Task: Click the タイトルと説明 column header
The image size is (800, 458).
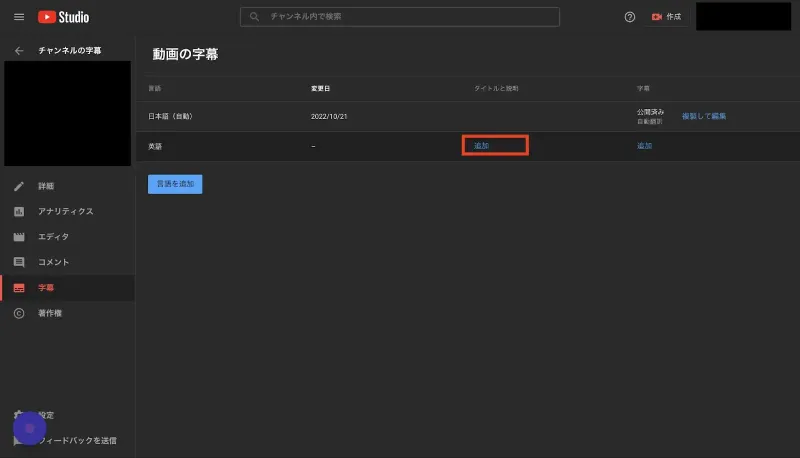Action: [x=496, y=89]
